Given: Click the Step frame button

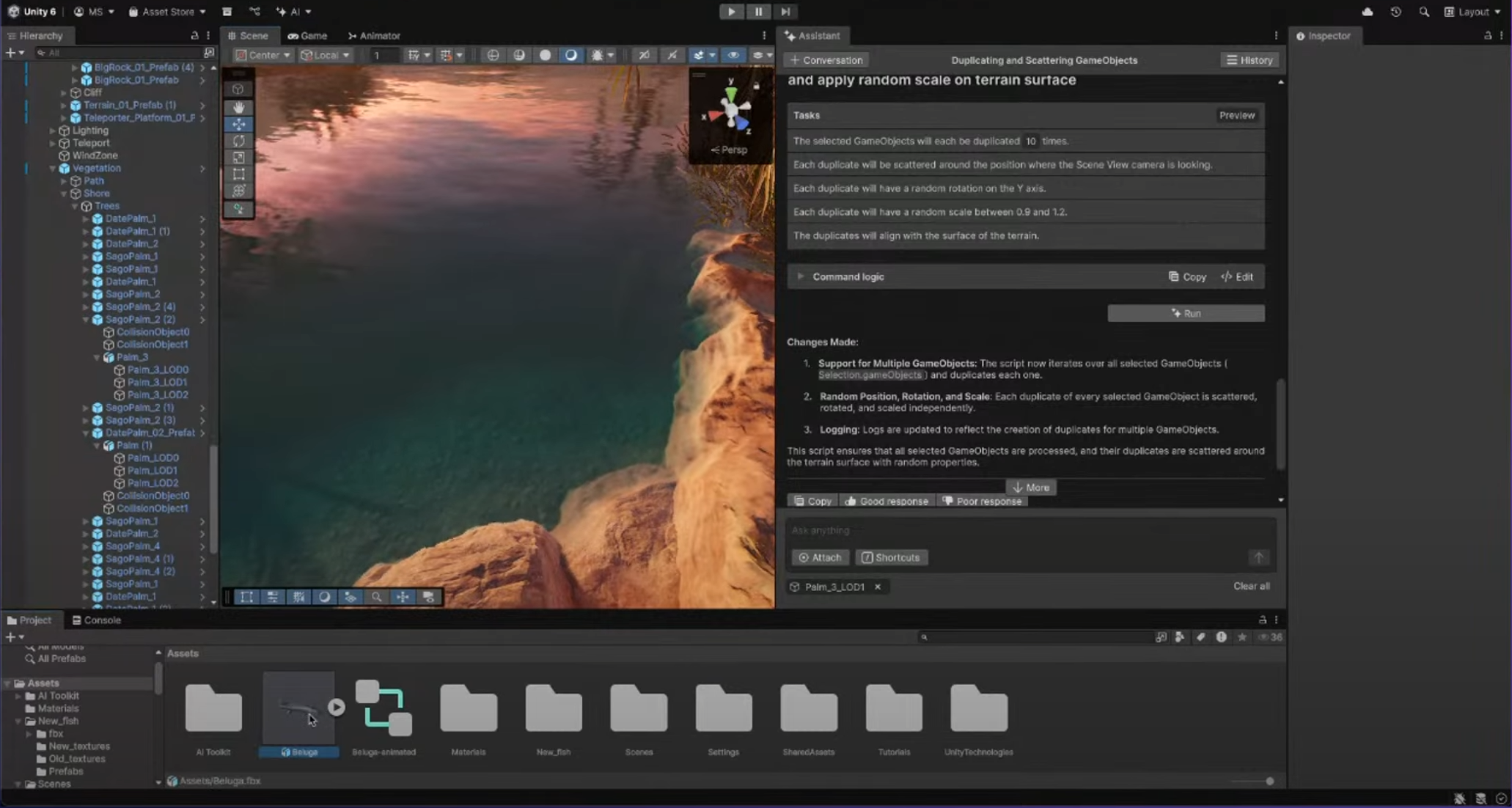Looking at the screenshot, I should (785, 12).
